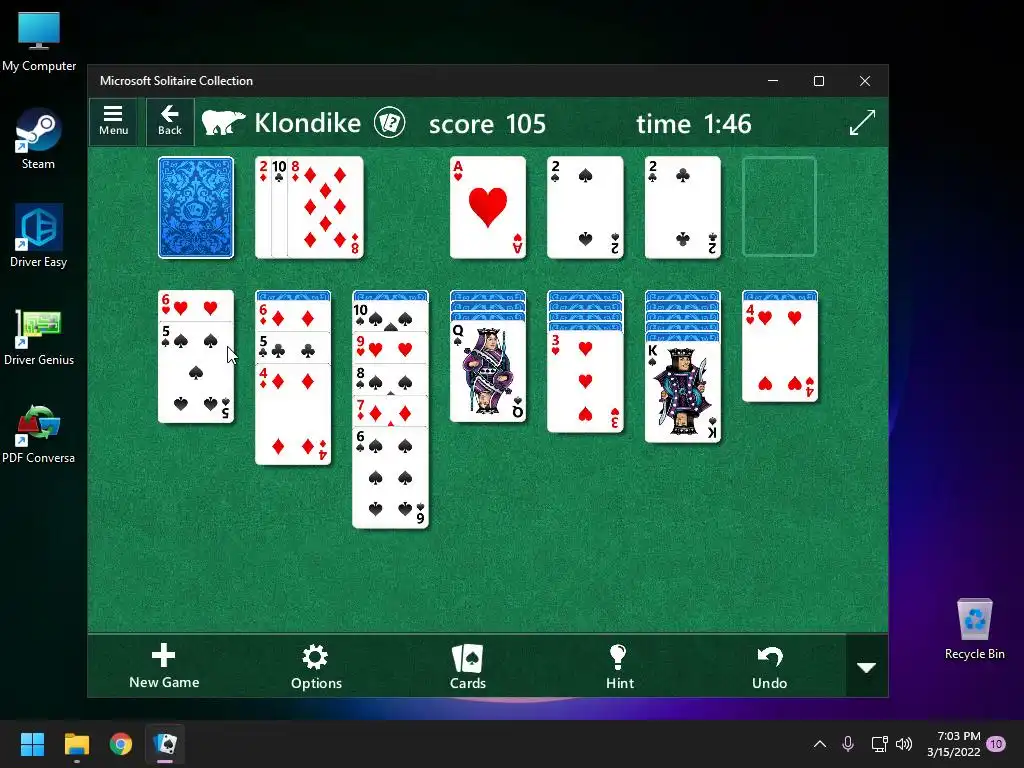Viewport: 1024px width, 768px height.
Task: Open the Recycle Bin on the desktop
Action: (x=974, y=628)
